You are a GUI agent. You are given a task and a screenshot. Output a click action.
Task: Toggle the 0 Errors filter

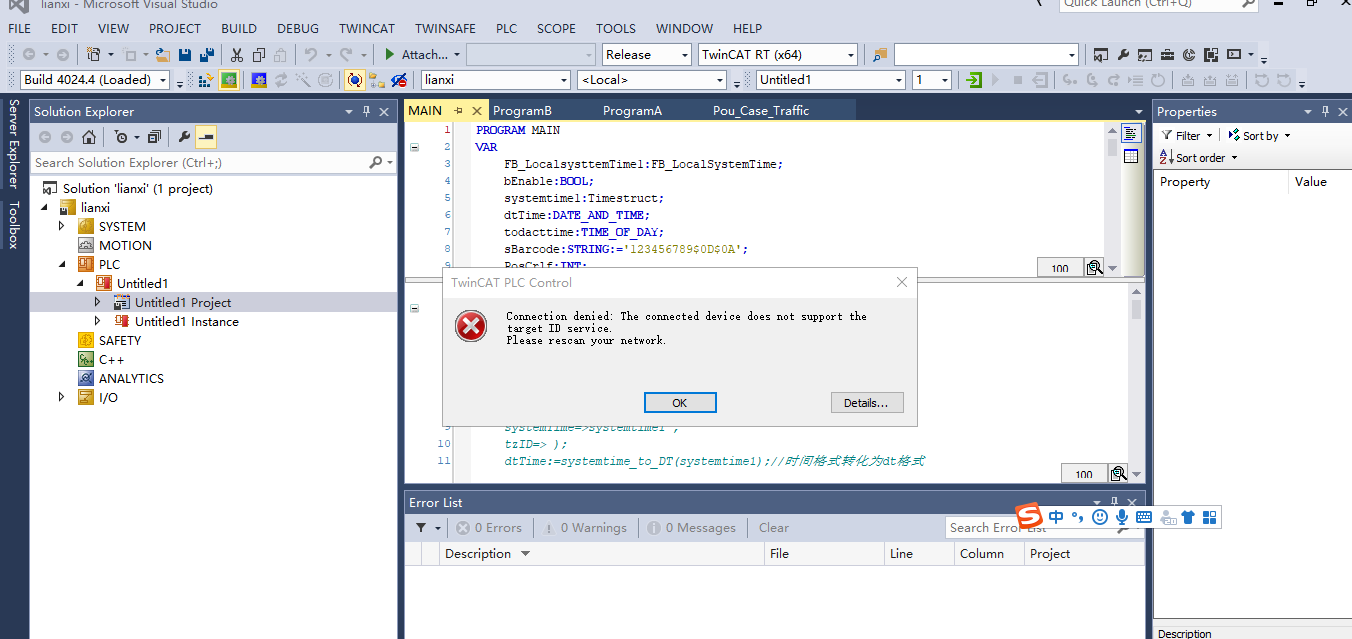coord(489,528)
